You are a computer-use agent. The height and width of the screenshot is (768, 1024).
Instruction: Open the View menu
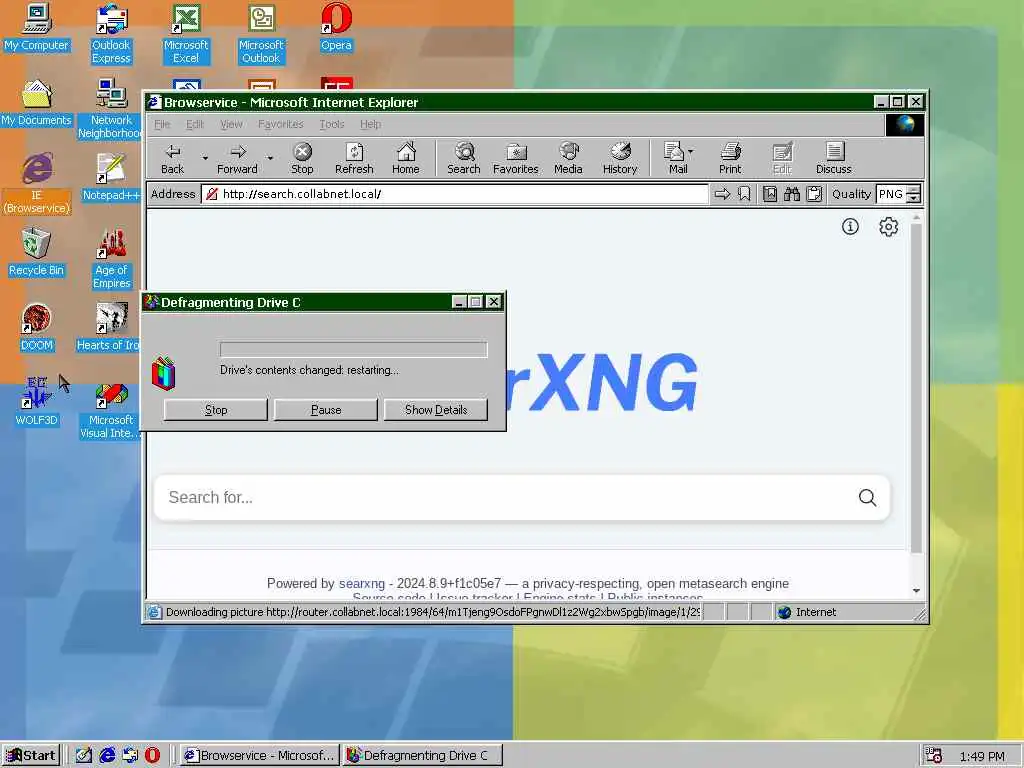click(231, 124)
